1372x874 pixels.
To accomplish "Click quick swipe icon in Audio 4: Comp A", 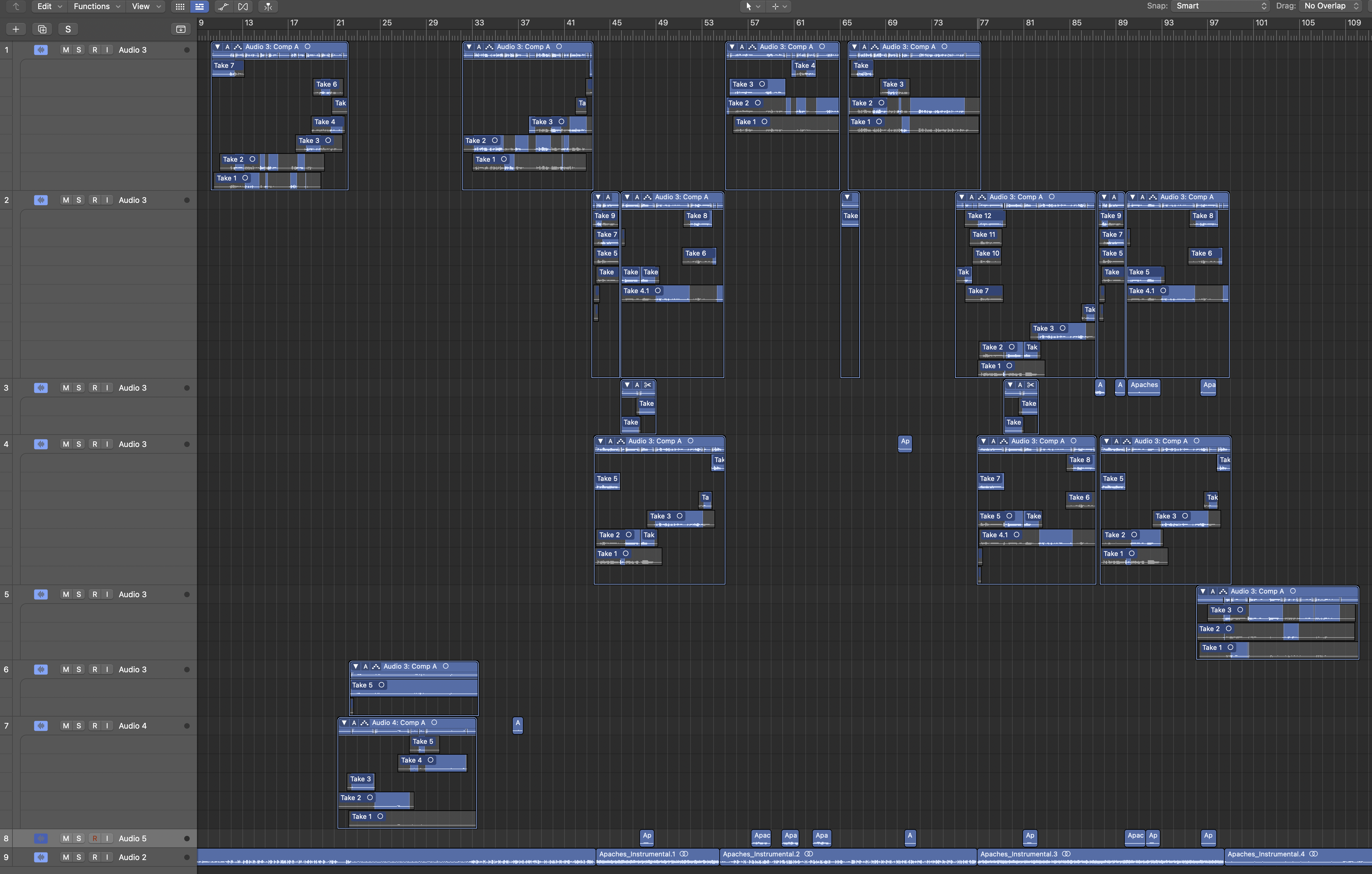I will (x=364, y=723).
